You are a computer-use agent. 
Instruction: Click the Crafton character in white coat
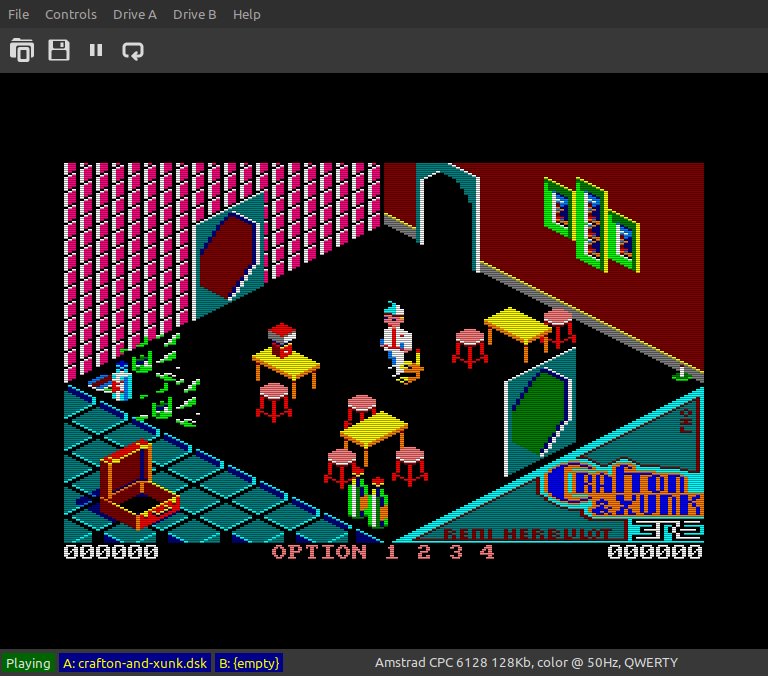(x=397, y=338)
